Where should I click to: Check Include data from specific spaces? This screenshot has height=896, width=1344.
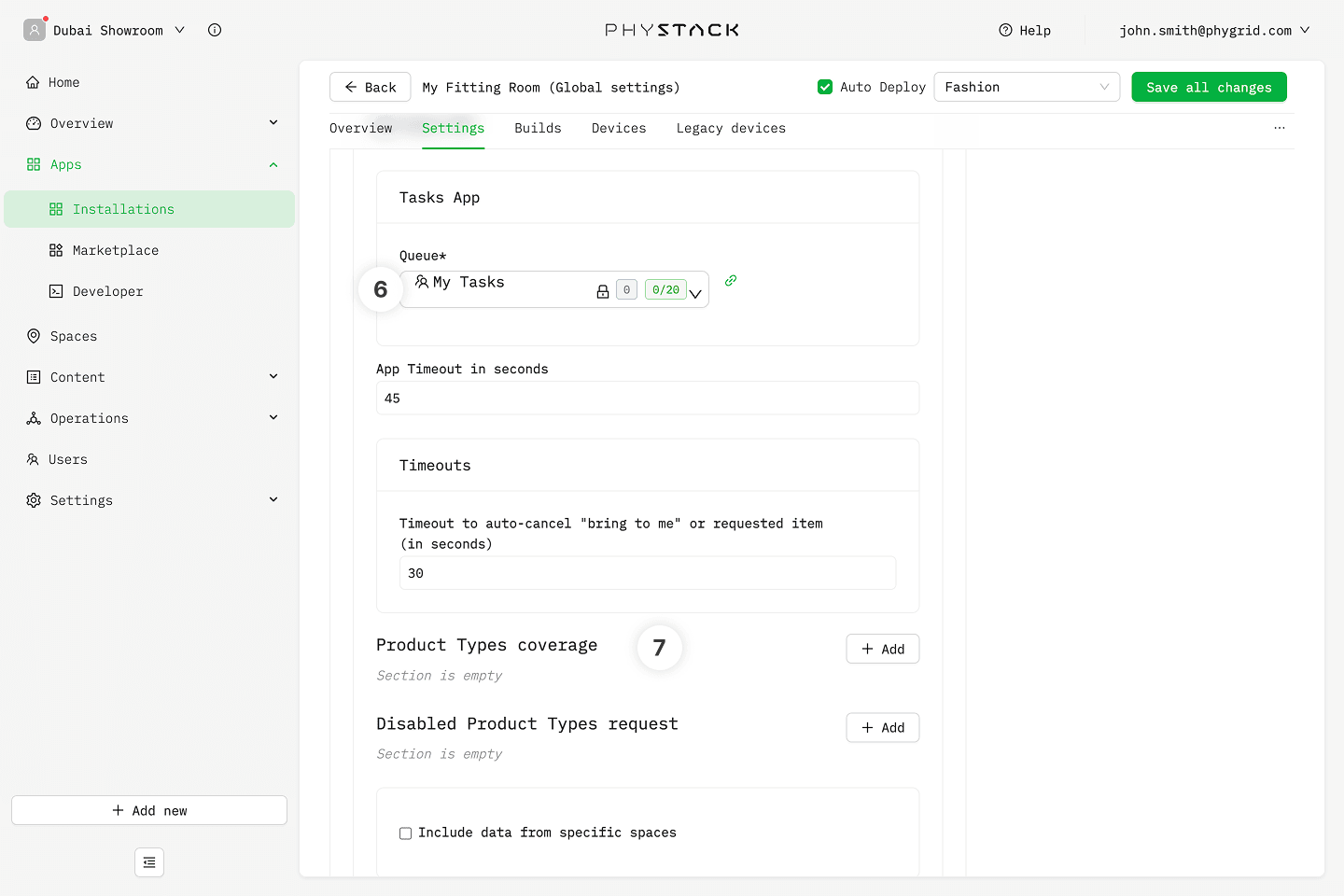[405, 833]
